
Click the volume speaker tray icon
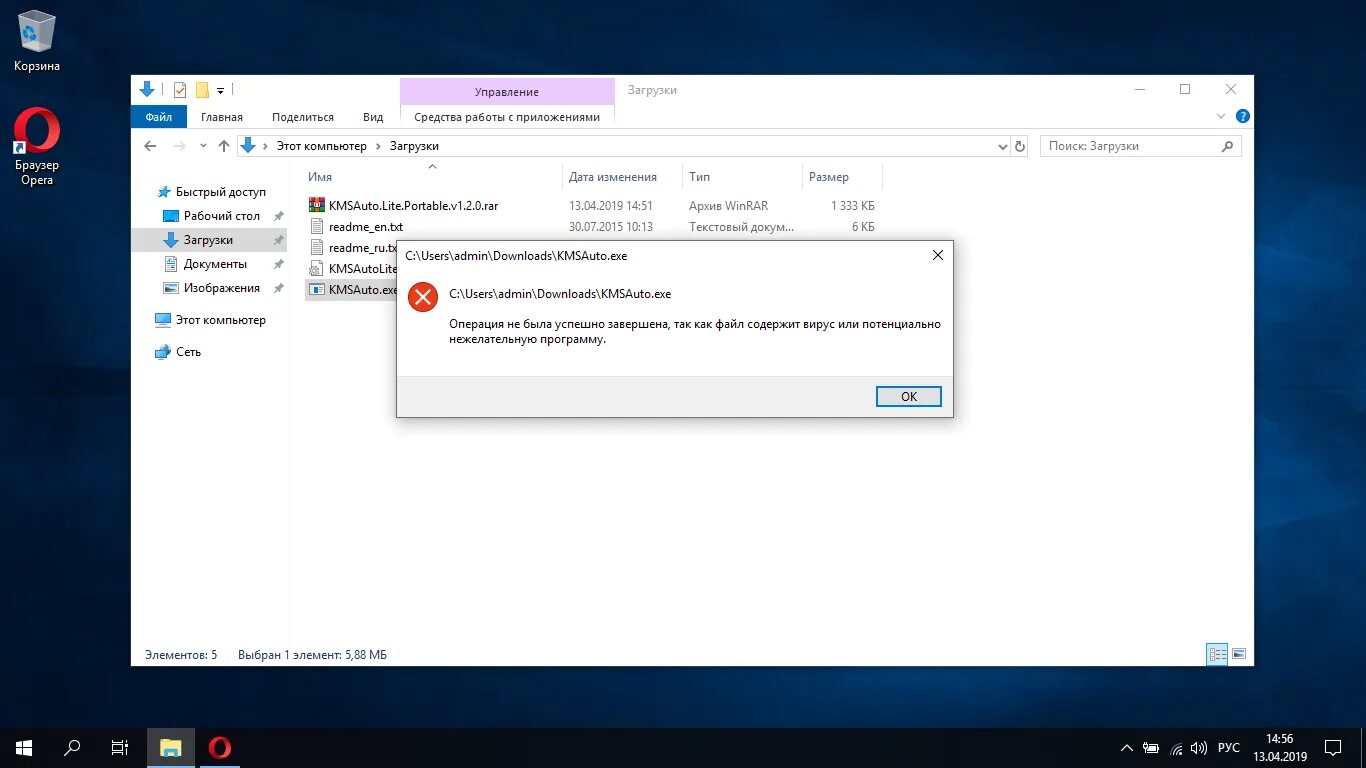coord(1198,748)
